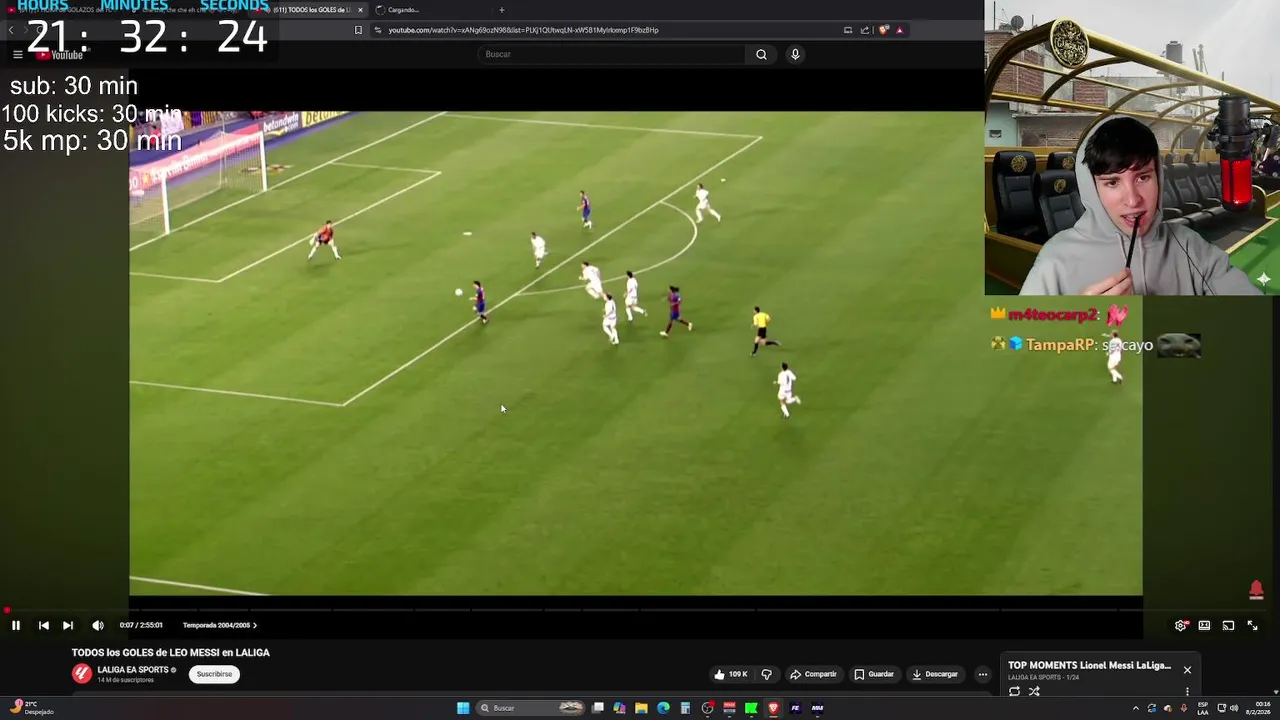Image resolution: width=1280 pixels, height=720 pixels.
Task: Toggle theater mode view
Action: 1204,625
